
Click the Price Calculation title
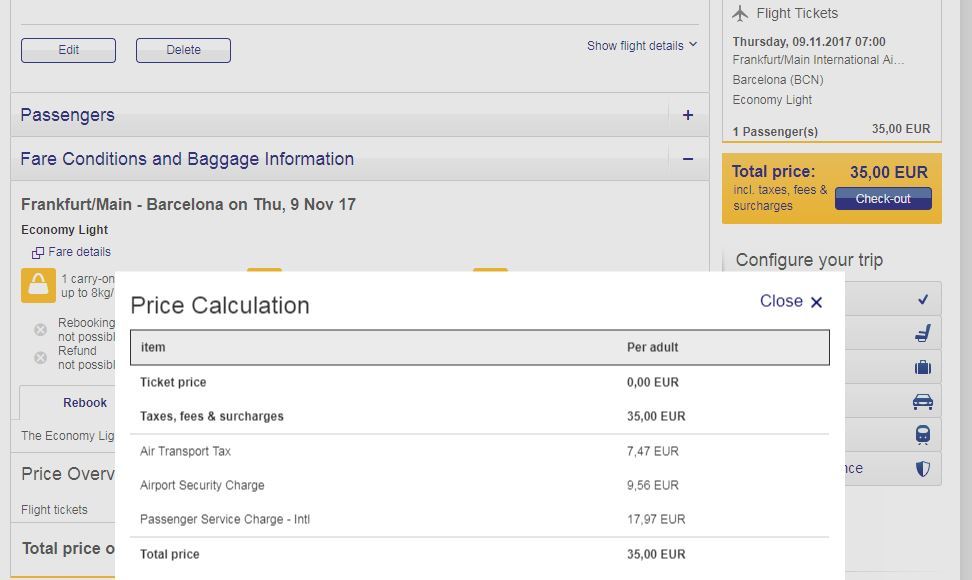220,305
